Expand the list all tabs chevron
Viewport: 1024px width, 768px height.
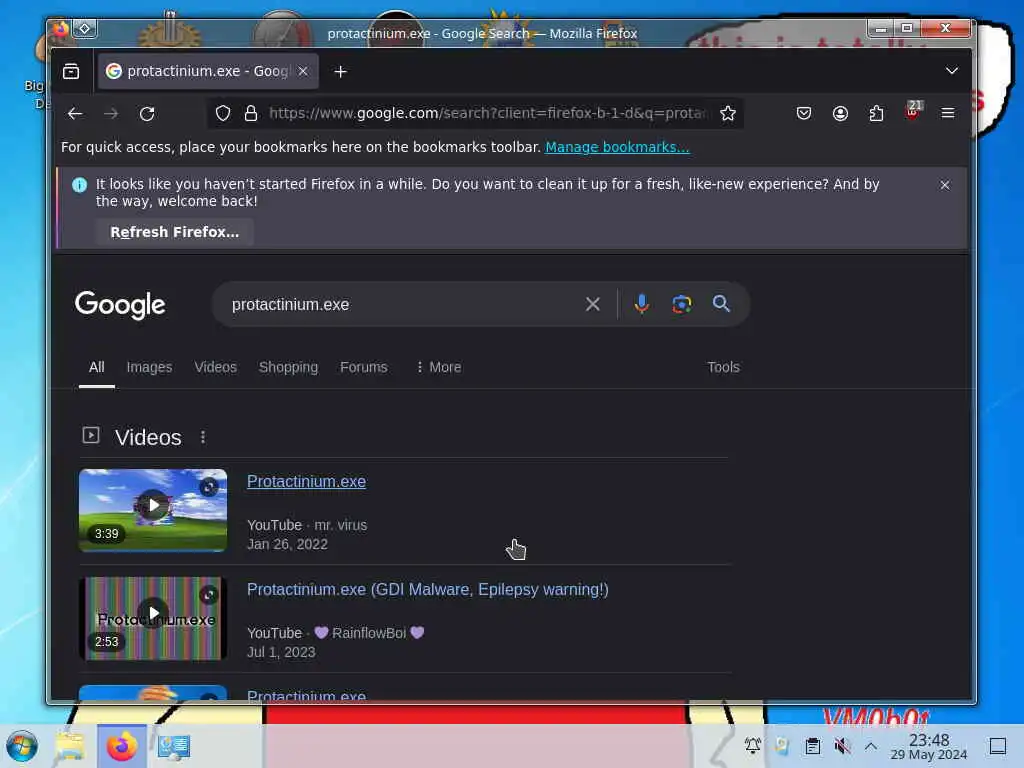pos(952,71)
